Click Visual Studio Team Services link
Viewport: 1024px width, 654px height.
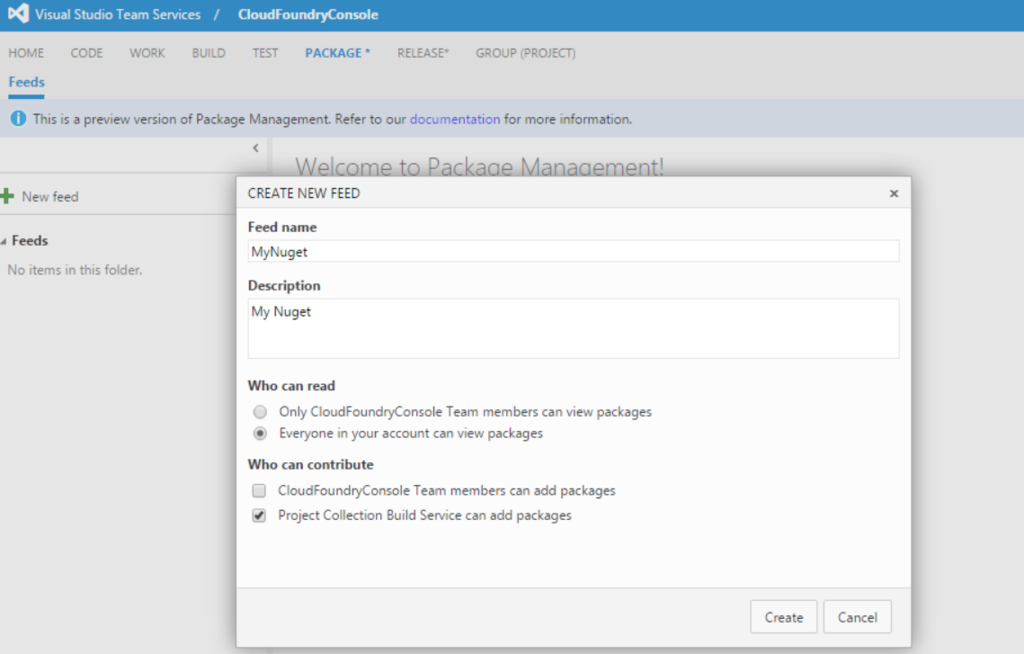[118, 14]
